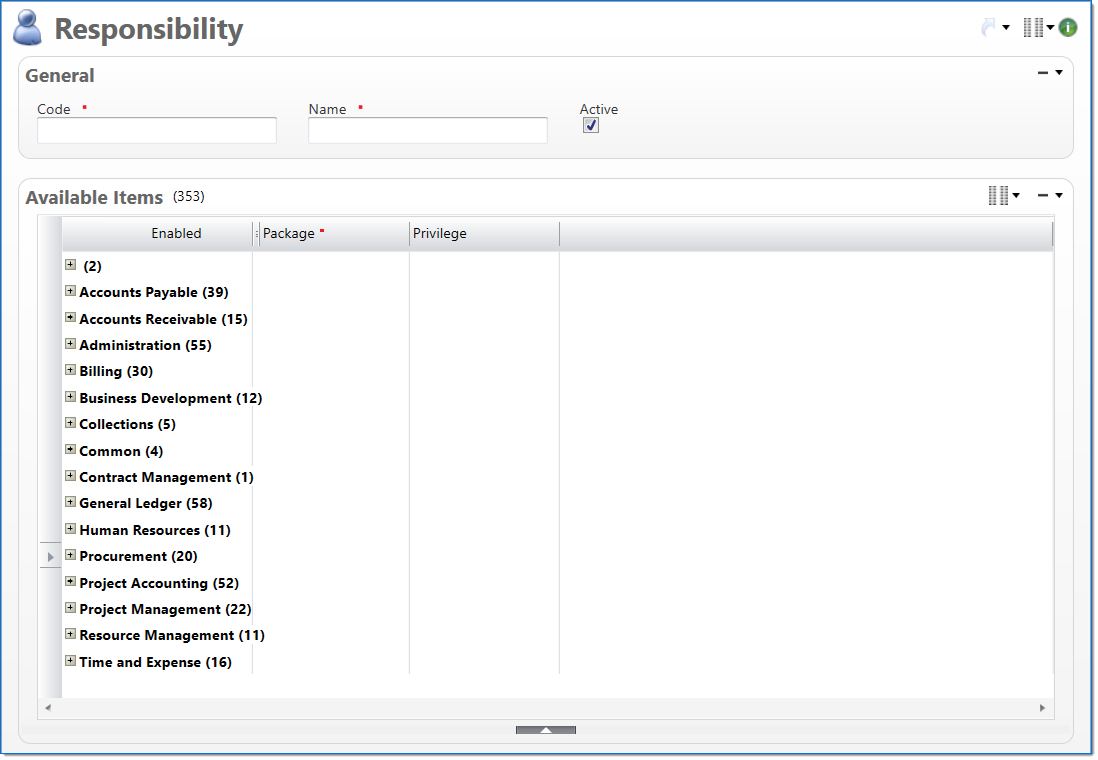The height and width of the screenshot is (760, 1098).
Task: Open the page-level column layout icon
Action: click(1032, 28)
